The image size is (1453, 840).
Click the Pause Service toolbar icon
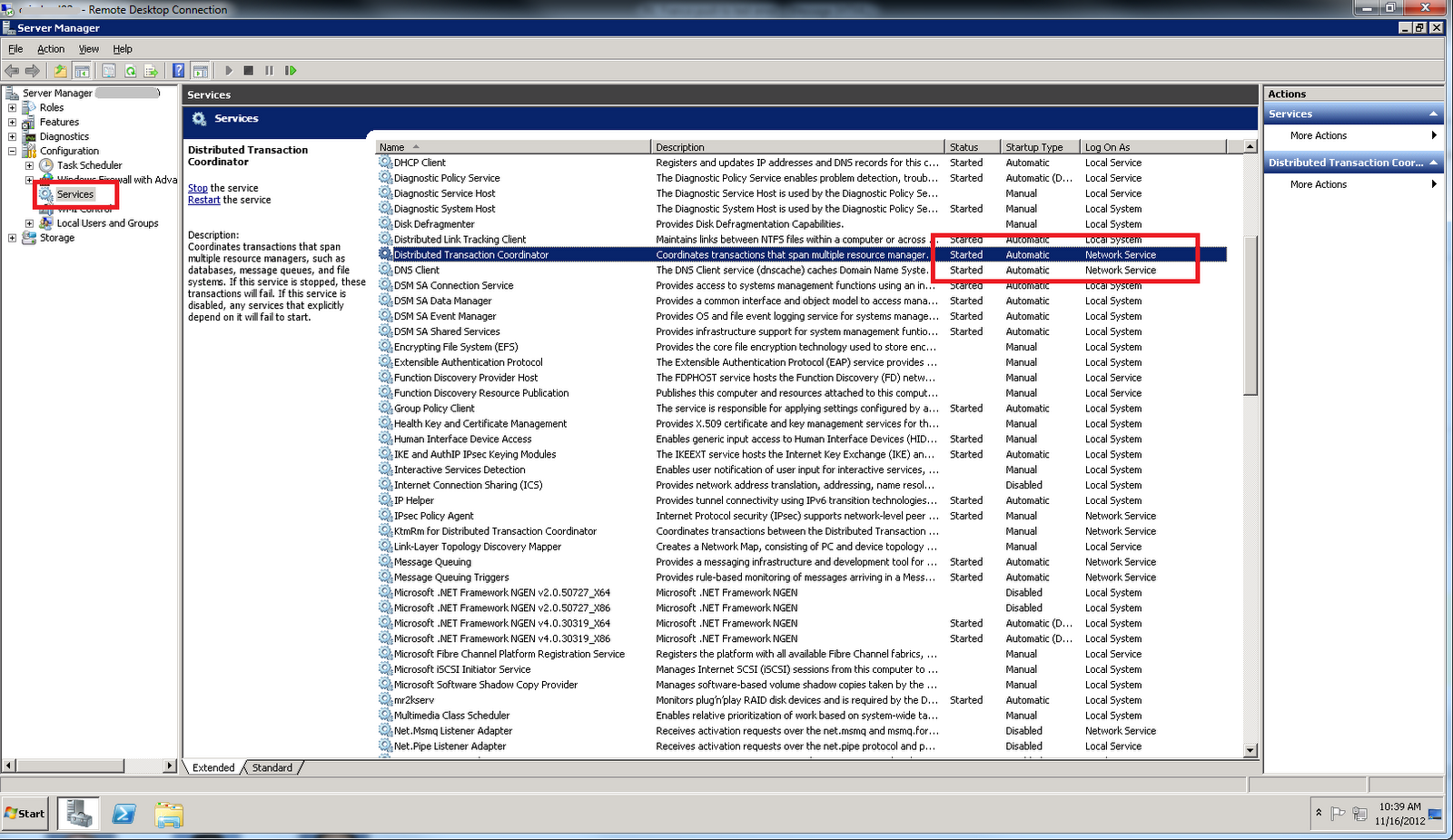click(270, 71)
